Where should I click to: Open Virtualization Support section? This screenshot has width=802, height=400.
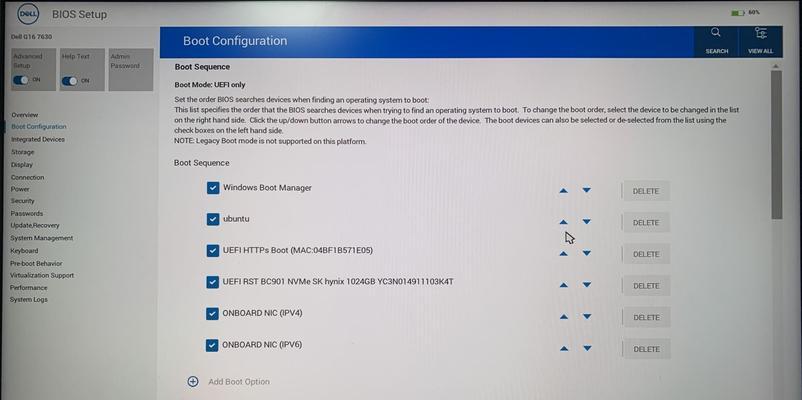42,275
